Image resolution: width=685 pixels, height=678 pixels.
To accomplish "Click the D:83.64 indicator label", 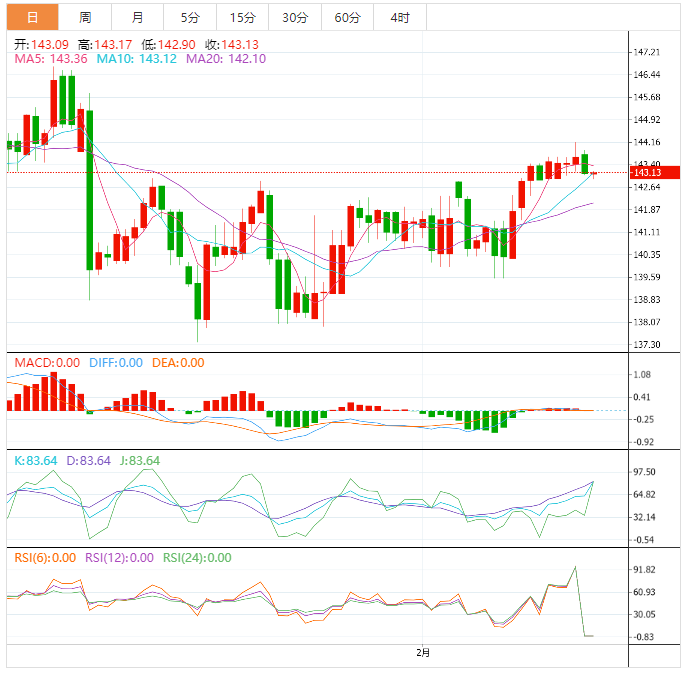I will [89, 460].
